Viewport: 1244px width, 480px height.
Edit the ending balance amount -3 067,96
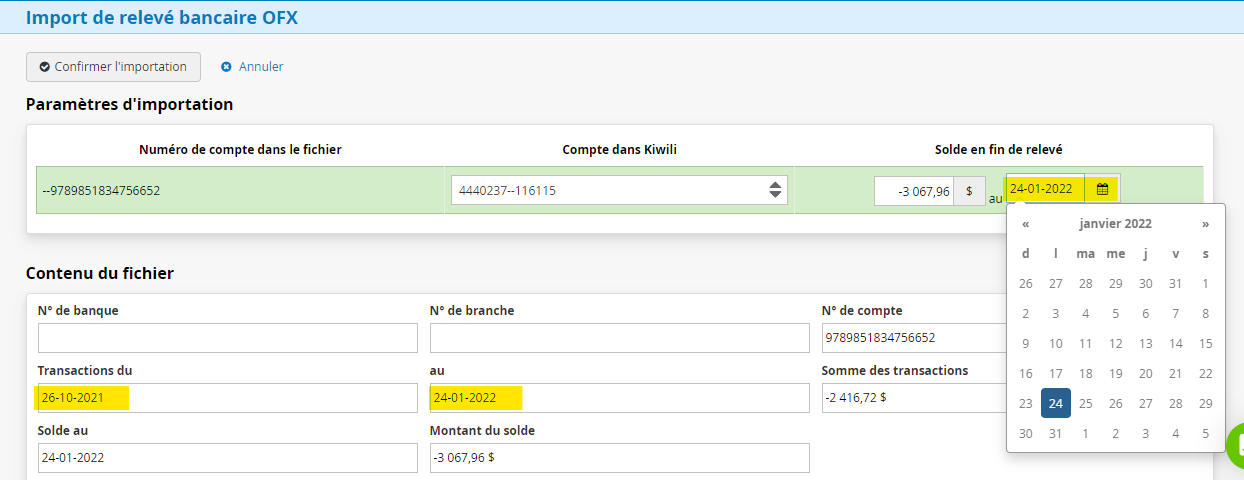click(913, 191)
